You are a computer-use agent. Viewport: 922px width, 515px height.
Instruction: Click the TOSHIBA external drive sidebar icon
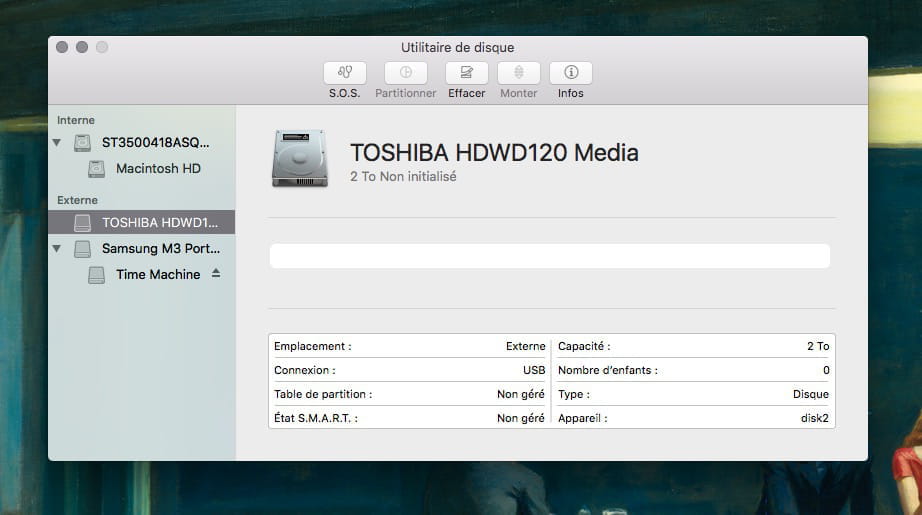[82, 223]
